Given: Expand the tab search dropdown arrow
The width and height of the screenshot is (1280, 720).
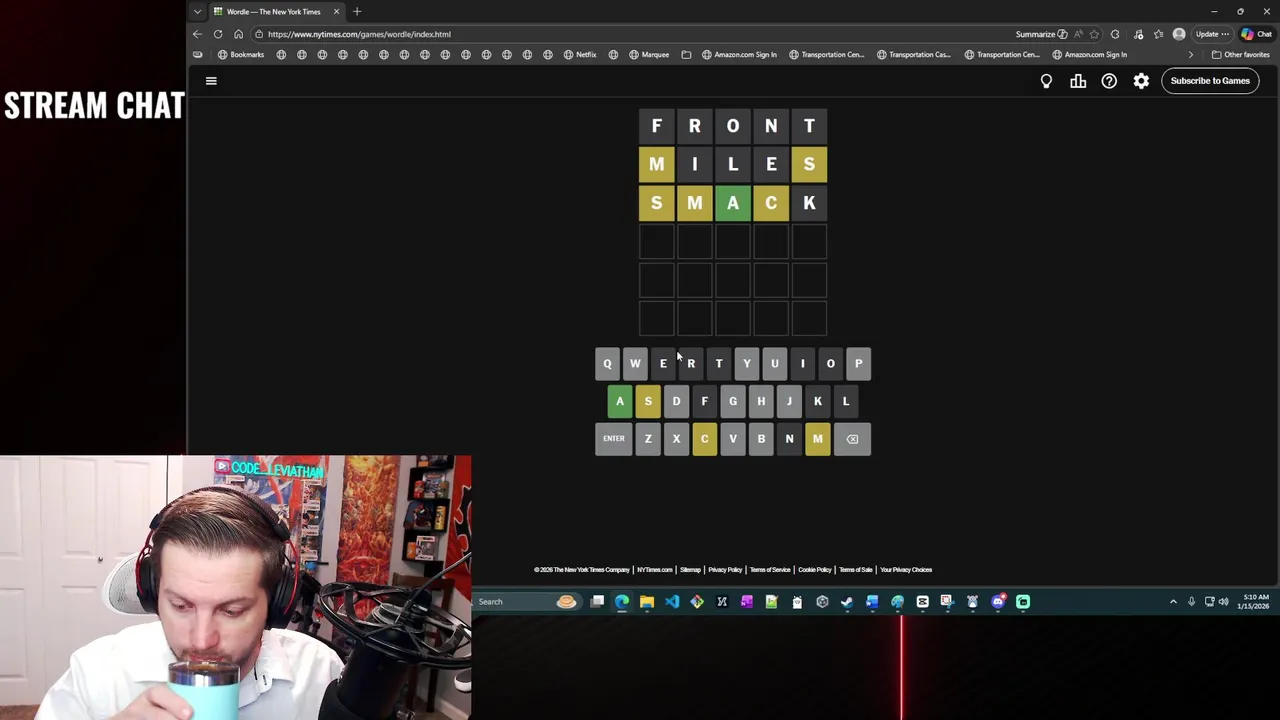Looking at the screenshot, I should 197,12.
